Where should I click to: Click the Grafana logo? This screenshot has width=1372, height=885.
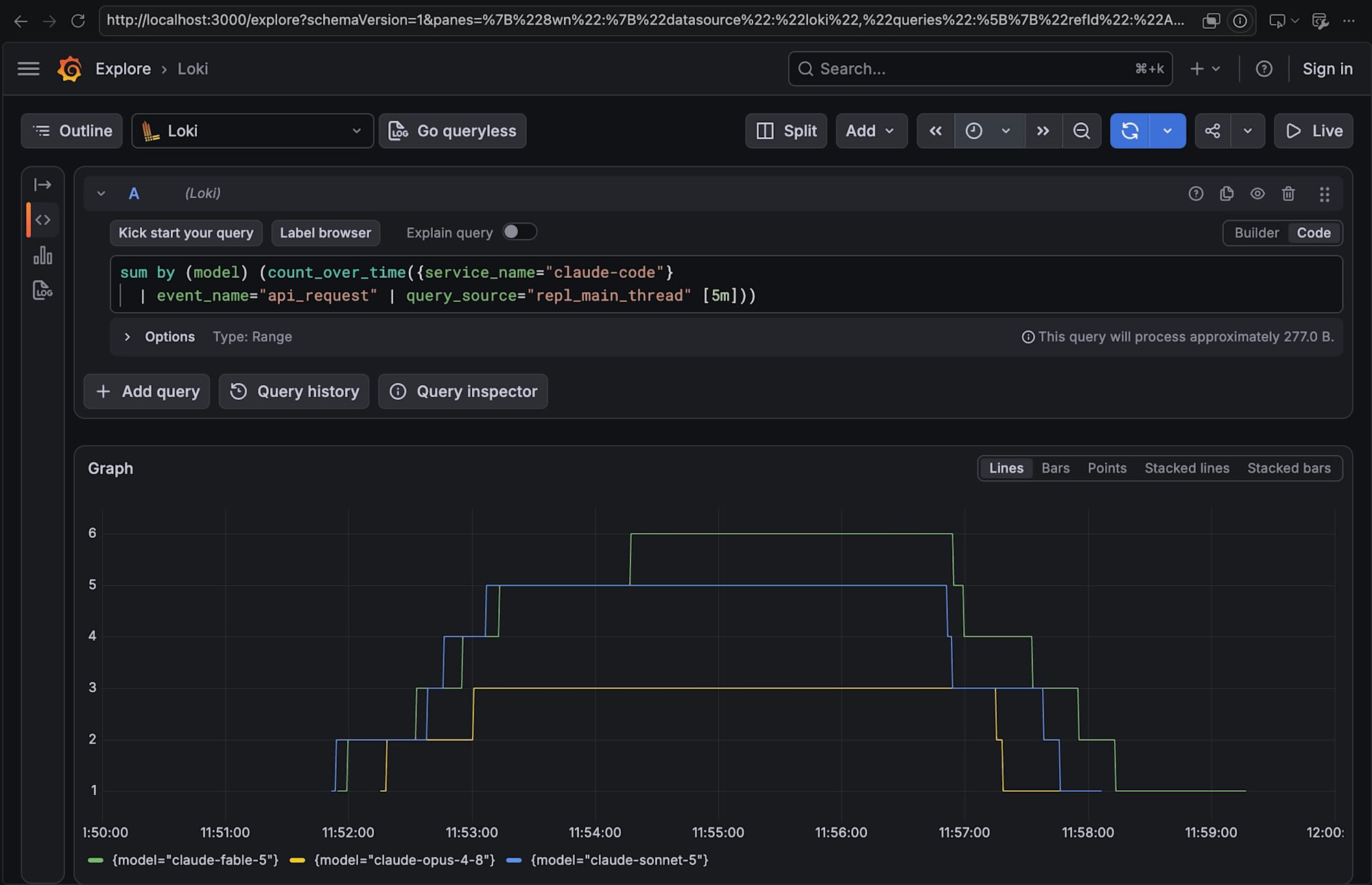(x=69, y=69)
